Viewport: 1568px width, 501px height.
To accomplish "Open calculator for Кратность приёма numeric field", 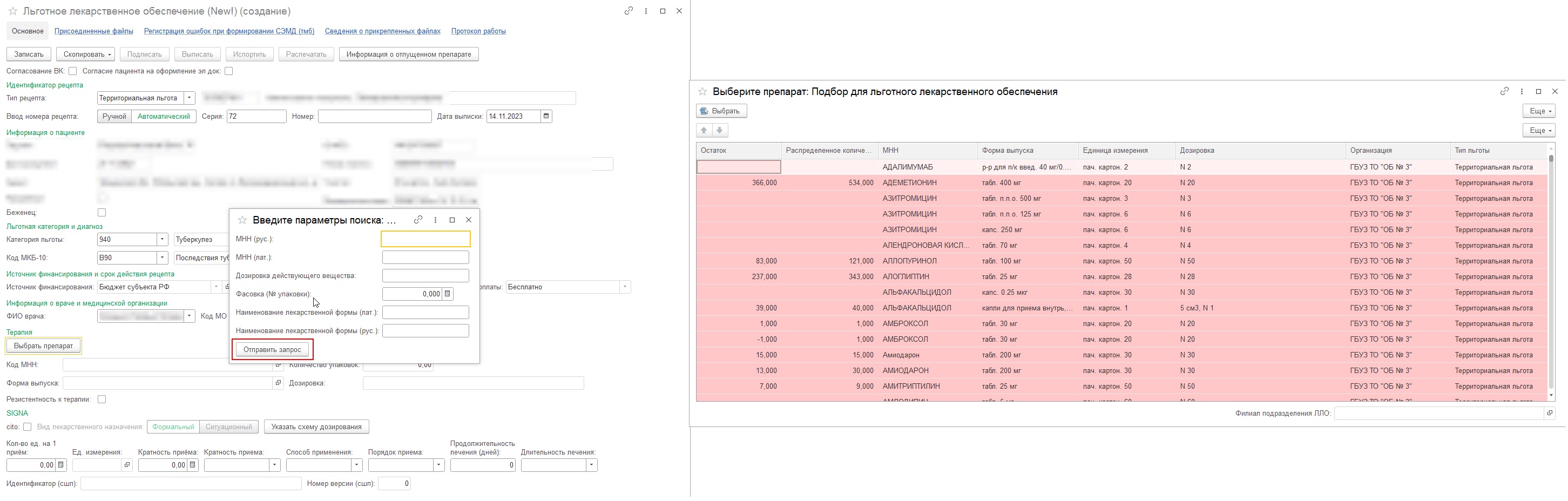I will click(193, 465).
